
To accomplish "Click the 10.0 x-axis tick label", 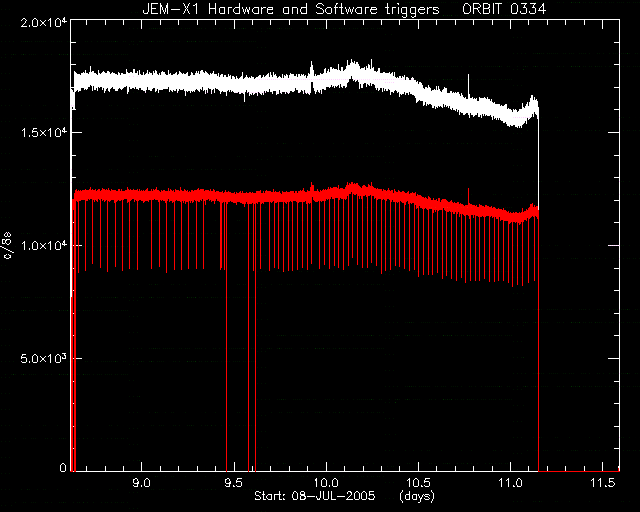I will click(326, 483).
